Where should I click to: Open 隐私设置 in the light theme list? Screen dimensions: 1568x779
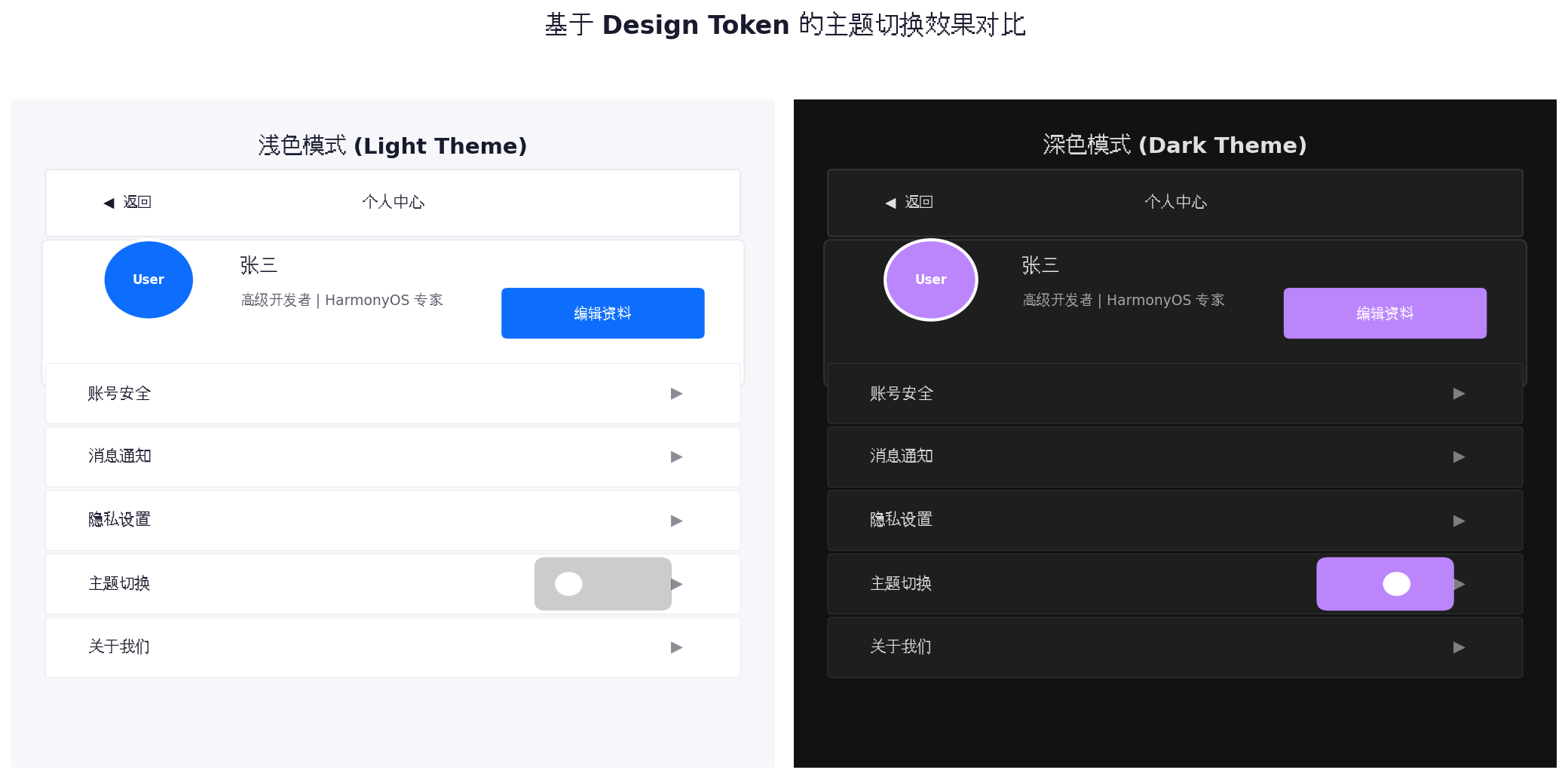(x=393, y=521)
